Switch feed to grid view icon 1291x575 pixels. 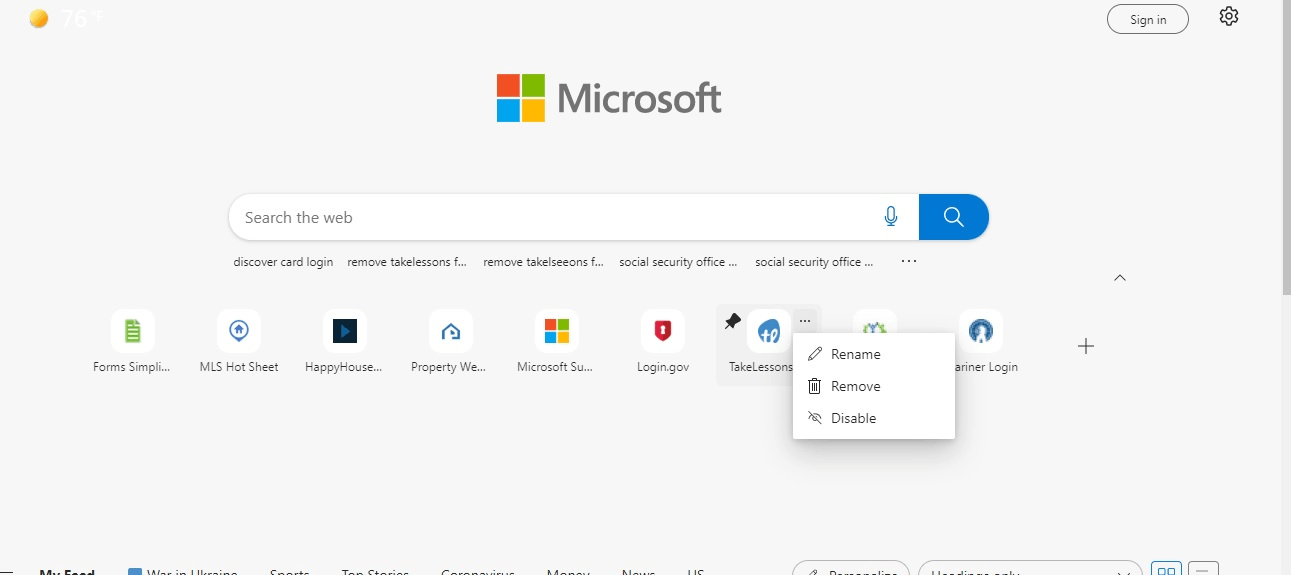click(x=1167, y=569)
